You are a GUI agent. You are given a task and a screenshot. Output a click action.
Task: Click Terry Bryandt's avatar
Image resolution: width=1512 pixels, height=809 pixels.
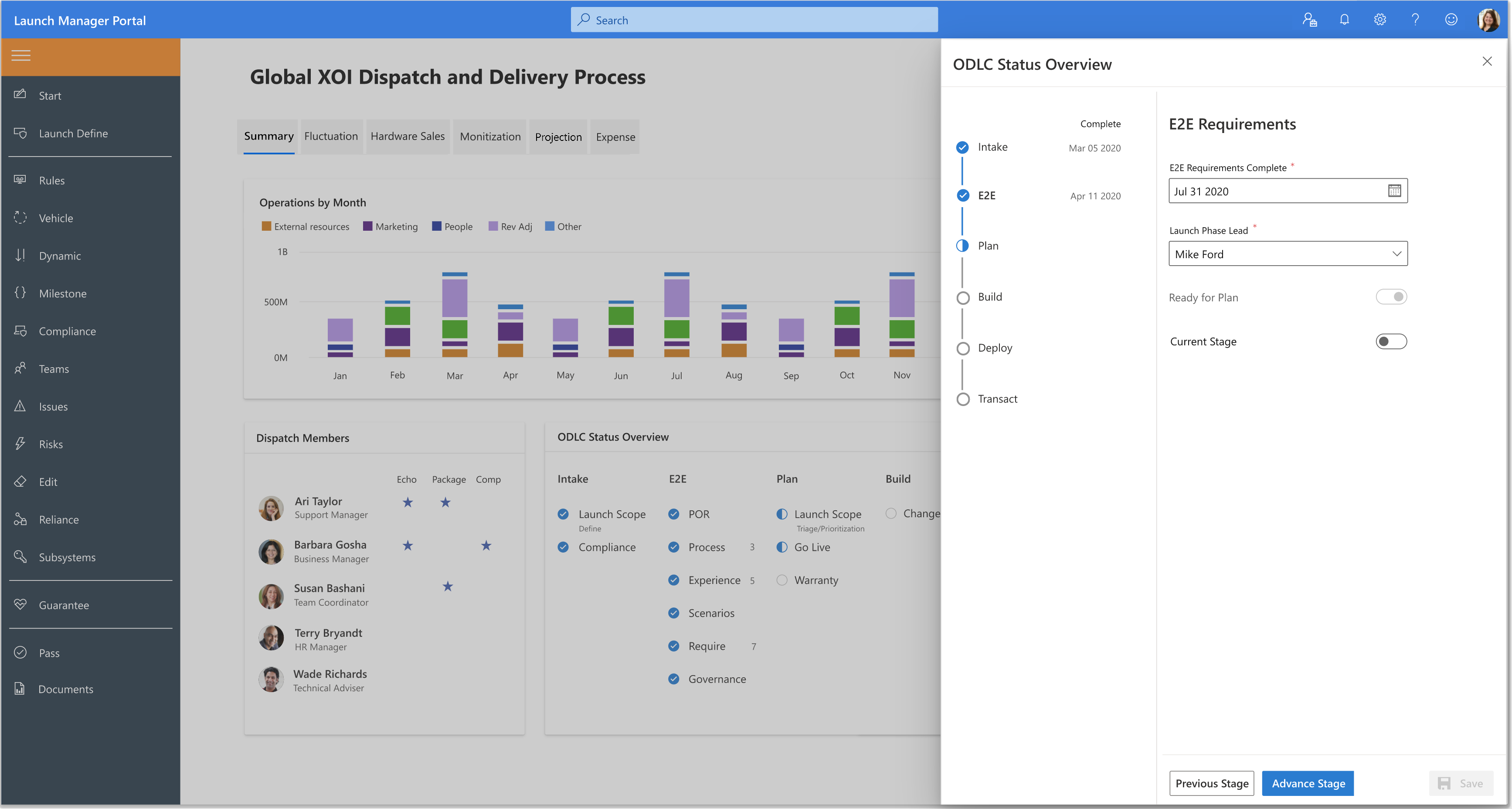pyautogui.click(x=271, y=638)
